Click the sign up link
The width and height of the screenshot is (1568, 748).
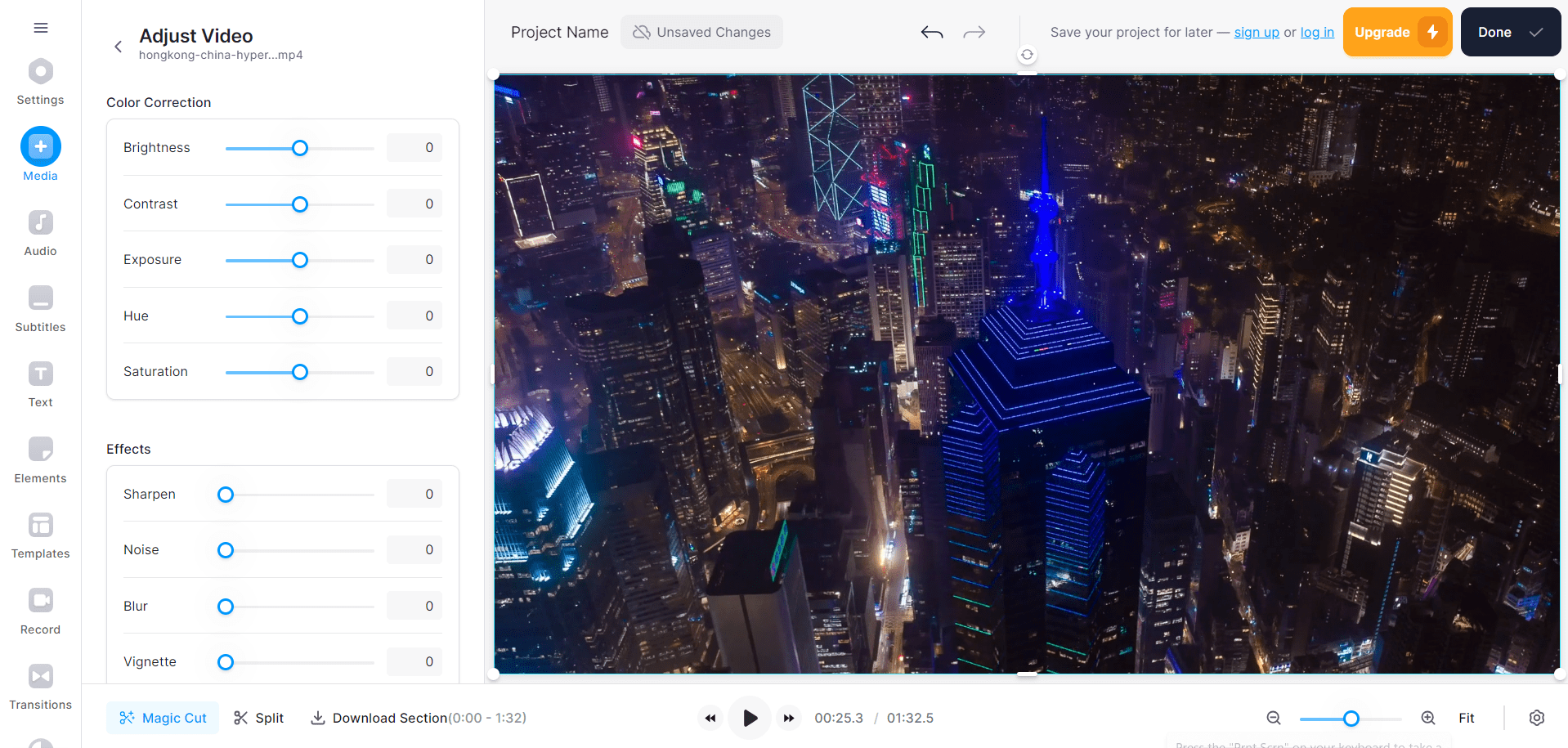coord(1256,32)
